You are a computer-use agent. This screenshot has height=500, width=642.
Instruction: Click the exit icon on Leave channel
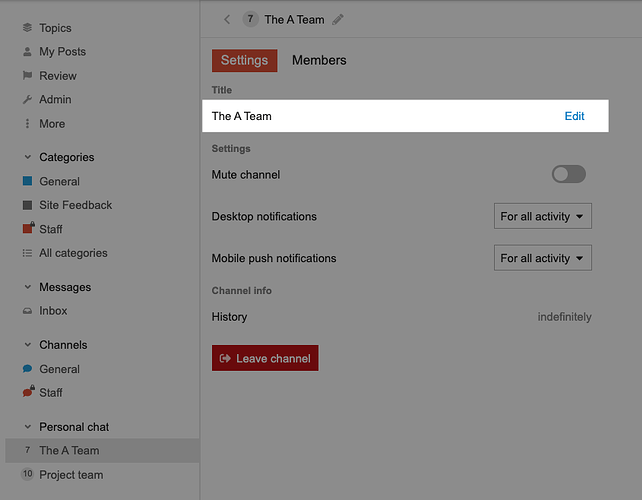225,358
